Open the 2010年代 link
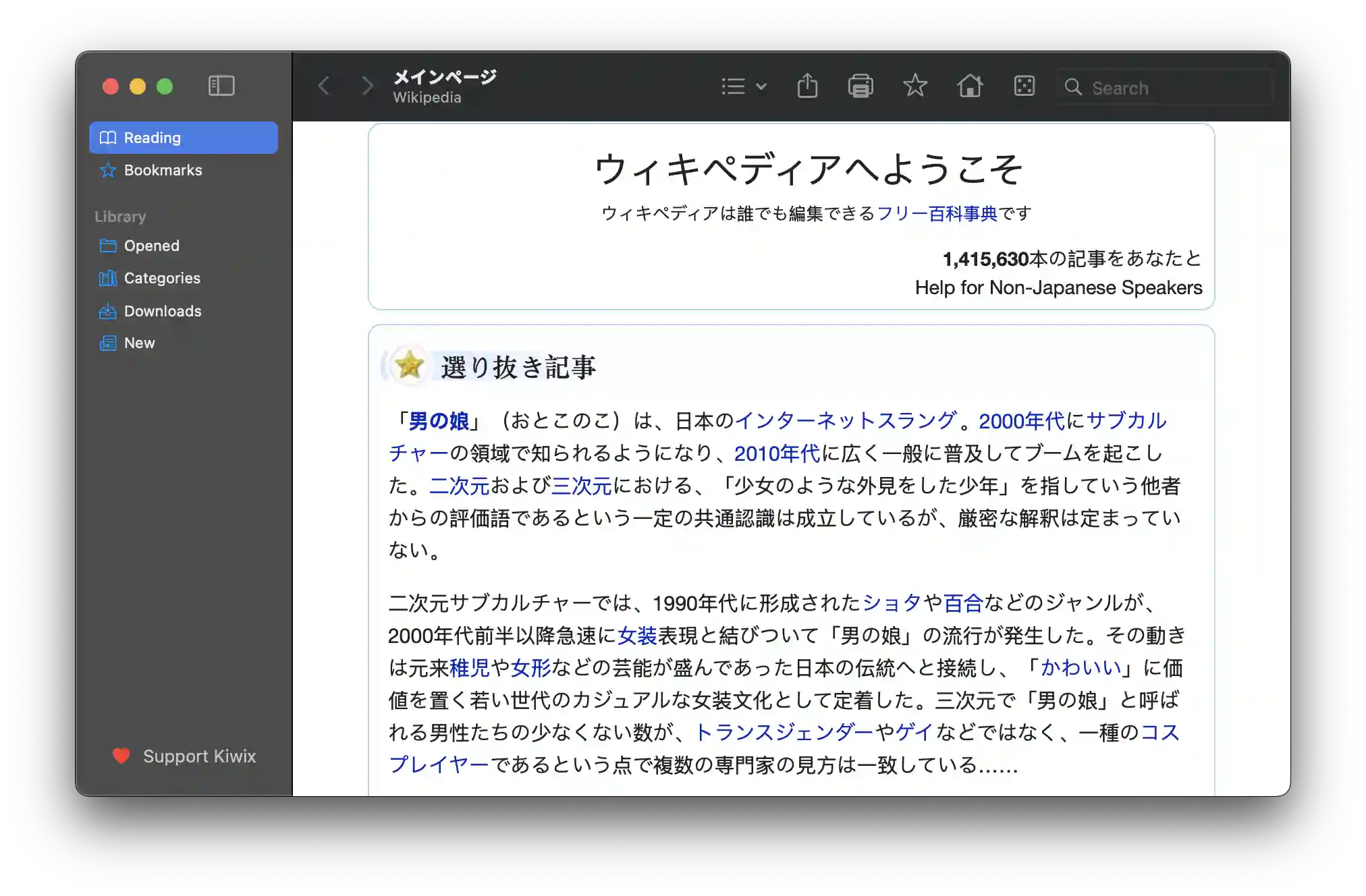Screen dimensions: 1366x896 tap(777, 453)
